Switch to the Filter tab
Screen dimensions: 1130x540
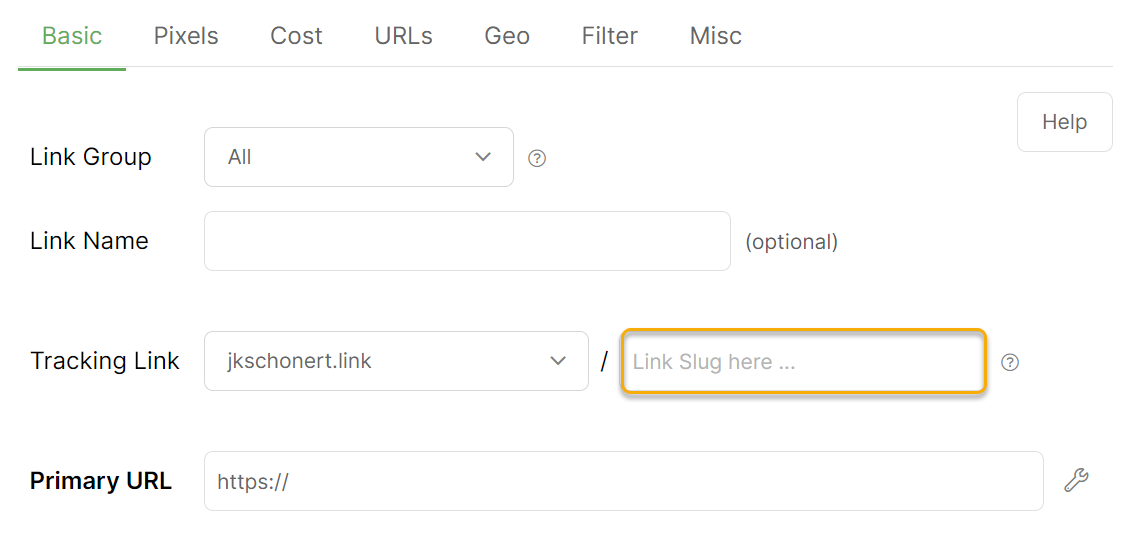(x=610, y=37)
